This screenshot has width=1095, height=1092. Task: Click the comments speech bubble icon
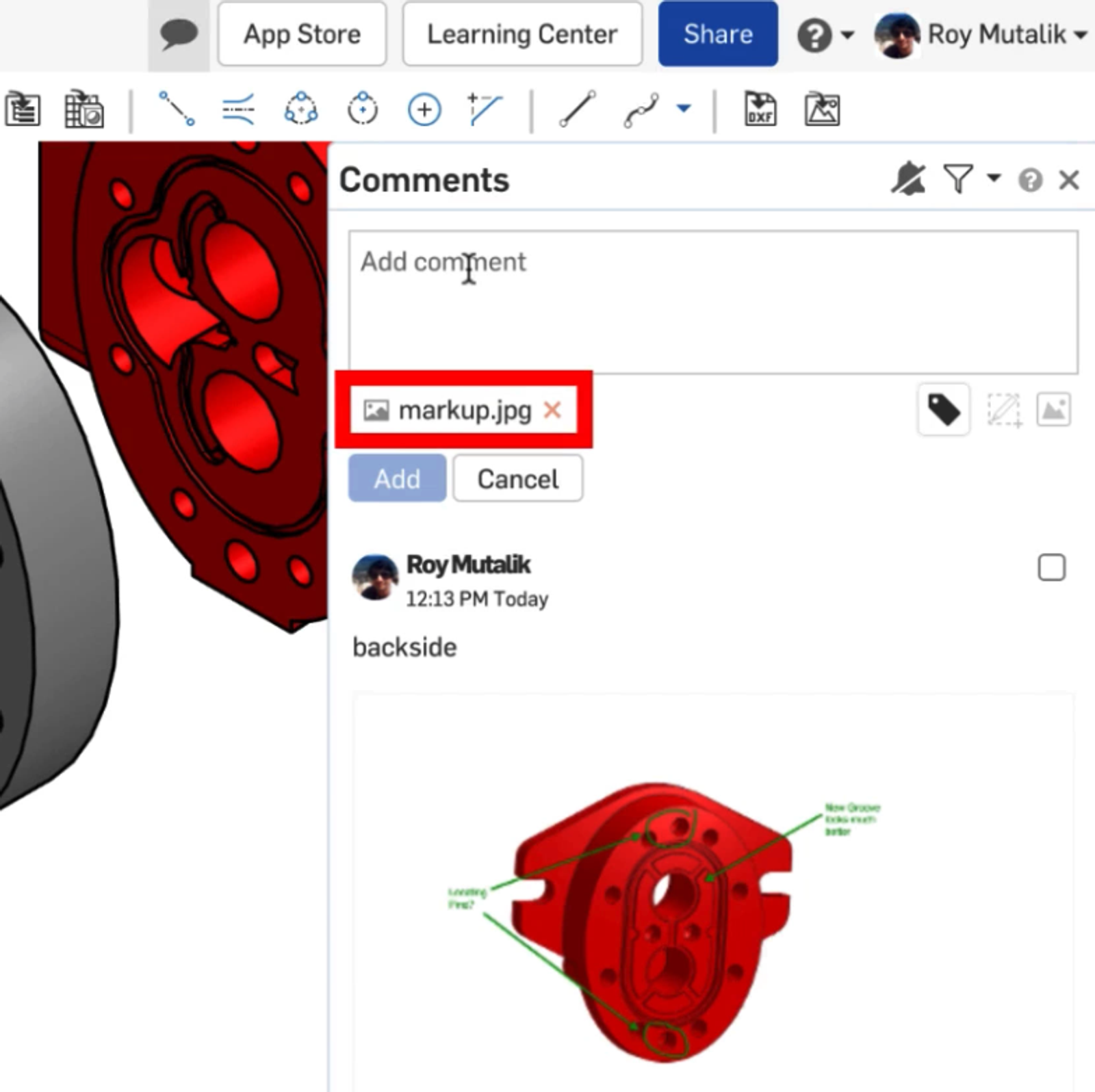pos(179,34)
